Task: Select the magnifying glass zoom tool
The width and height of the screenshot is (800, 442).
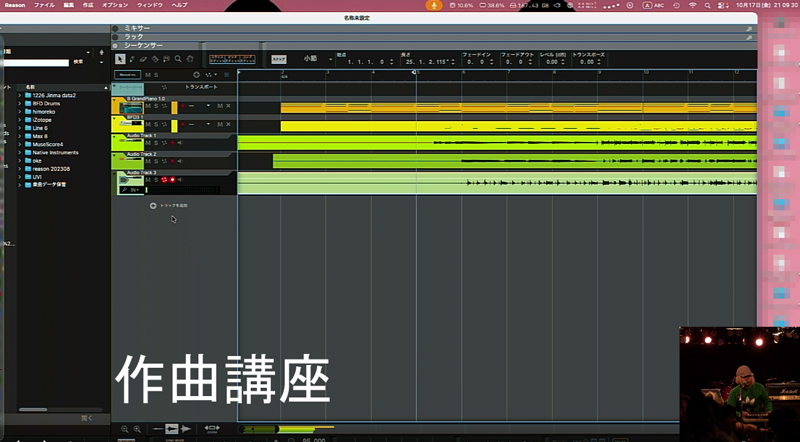Action: click(178, 59)
